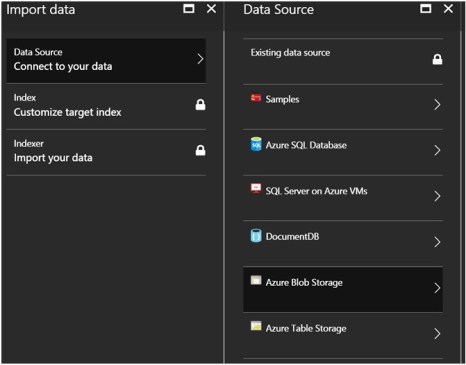Maximize the Data Source blade
This screenshot has width=466, height=365.
(x=426, y=9)
